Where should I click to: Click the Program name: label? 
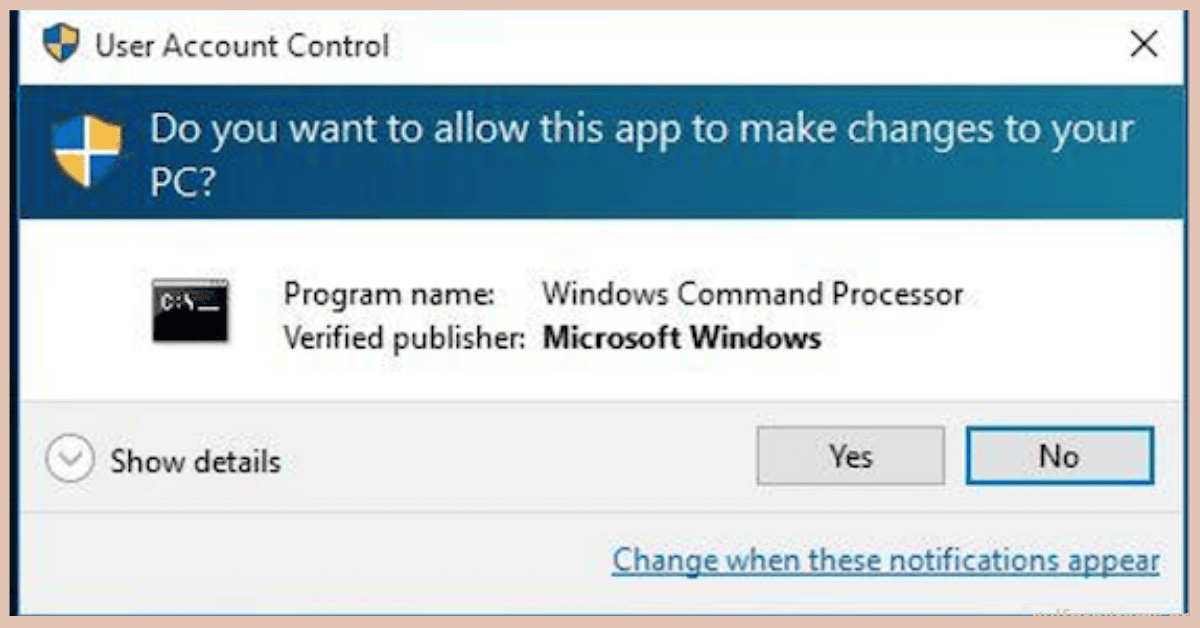[x=389, y=294]
